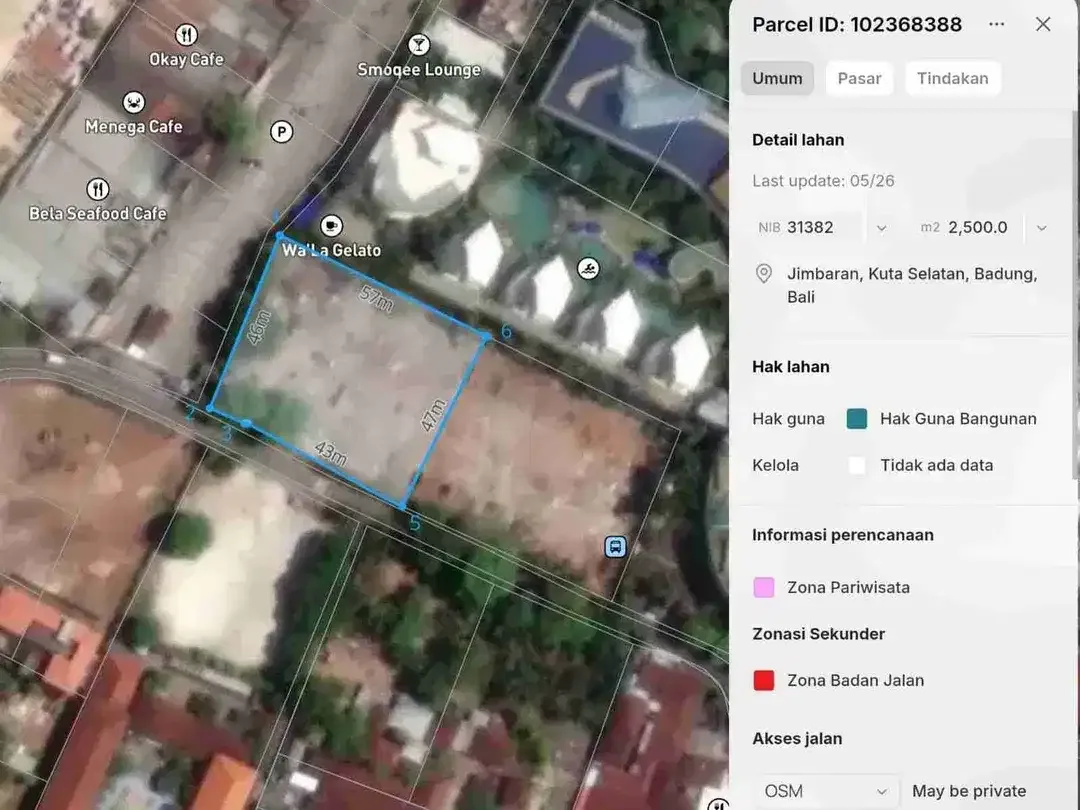
Task: Click the location pin icon beside Jimbaran address
Action: (x=764, y=274)
